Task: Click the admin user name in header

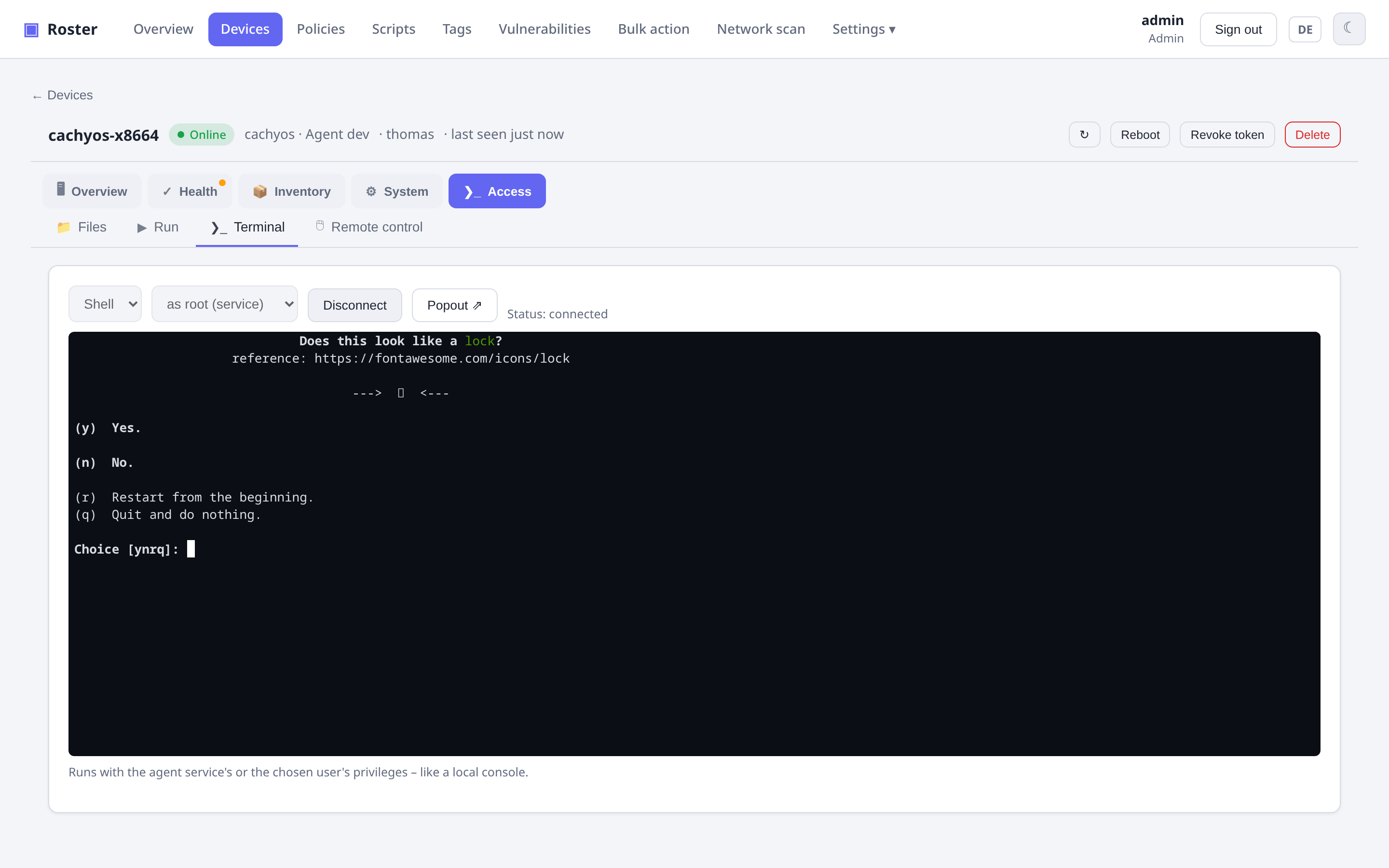Action: [x=1162, y=21]
